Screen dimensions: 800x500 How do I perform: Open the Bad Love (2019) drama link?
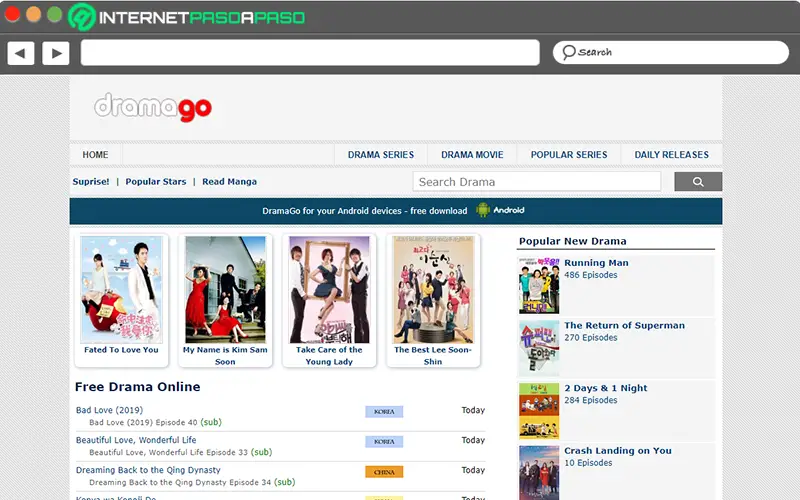(x=109, y=410)
